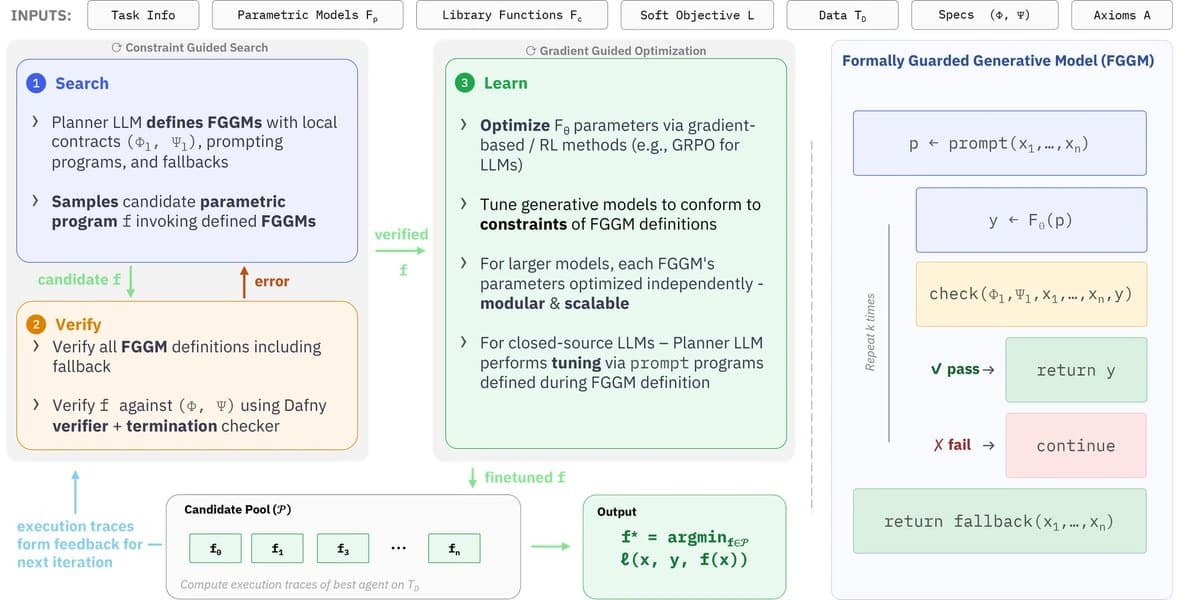Viewport: 1200px width, 600px height.
Task: Click the chevron before Optimize F parameters bullet
Action: [463, 126]
